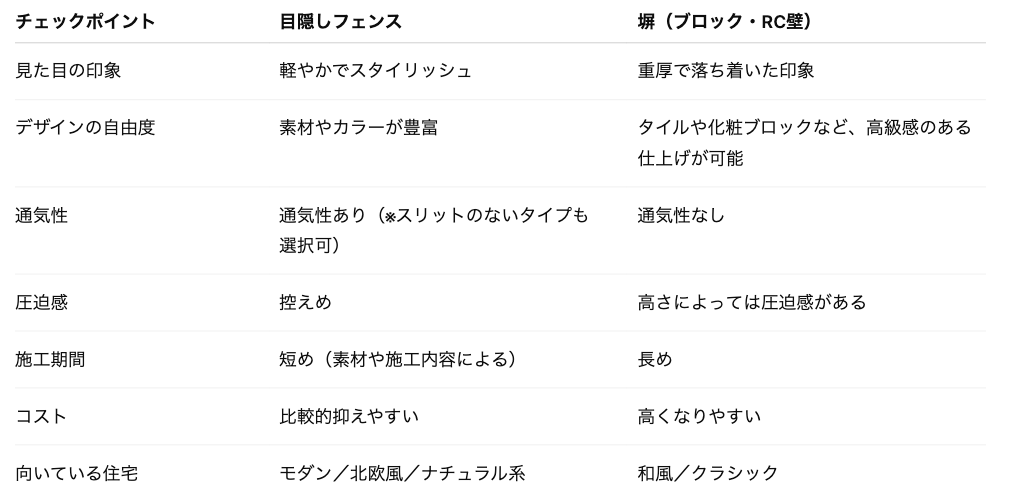The image size is (1012, 504).
Task: Click the 控えめ cell
Action: (306, 302)
